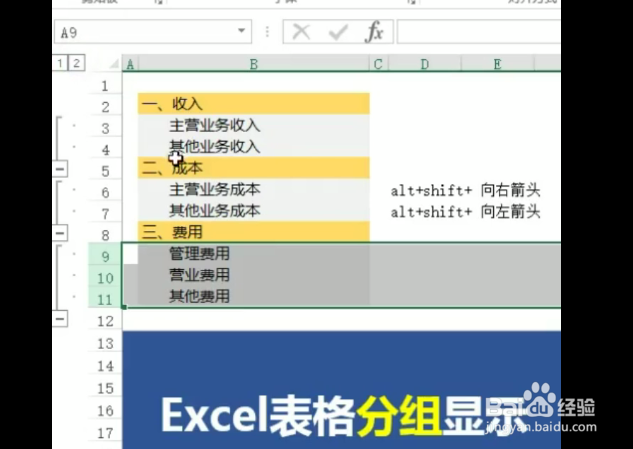Select column E header
633x449 pixels.
497,64
